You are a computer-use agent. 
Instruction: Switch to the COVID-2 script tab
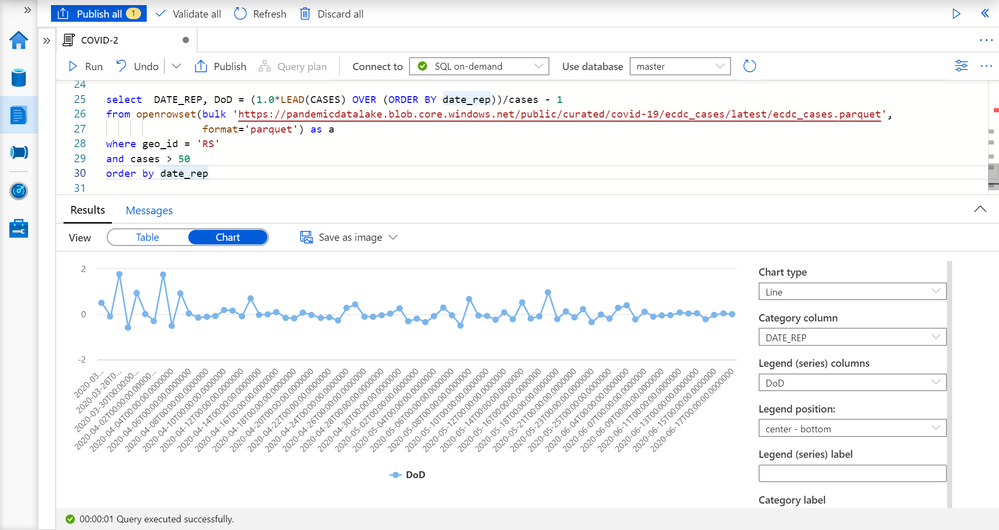coord(99,40)
